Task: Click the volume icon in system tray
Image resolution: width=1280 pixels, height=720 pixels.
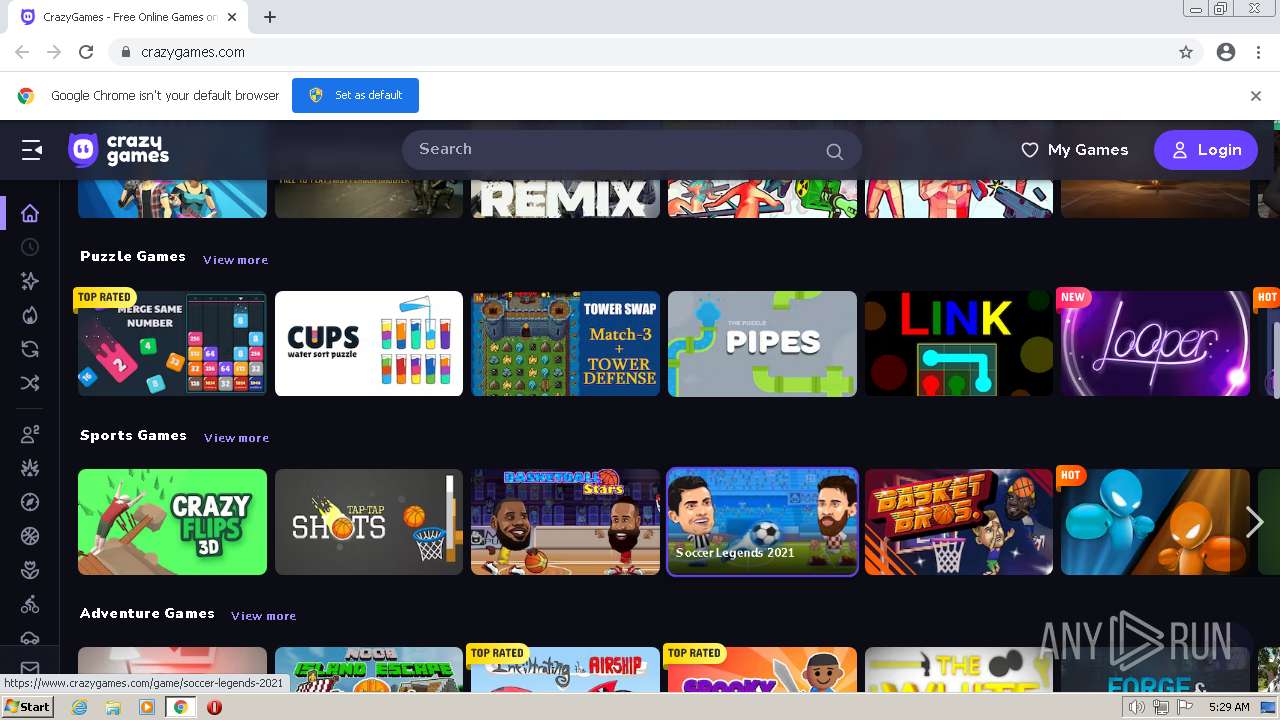Action: coord(1137,707)
